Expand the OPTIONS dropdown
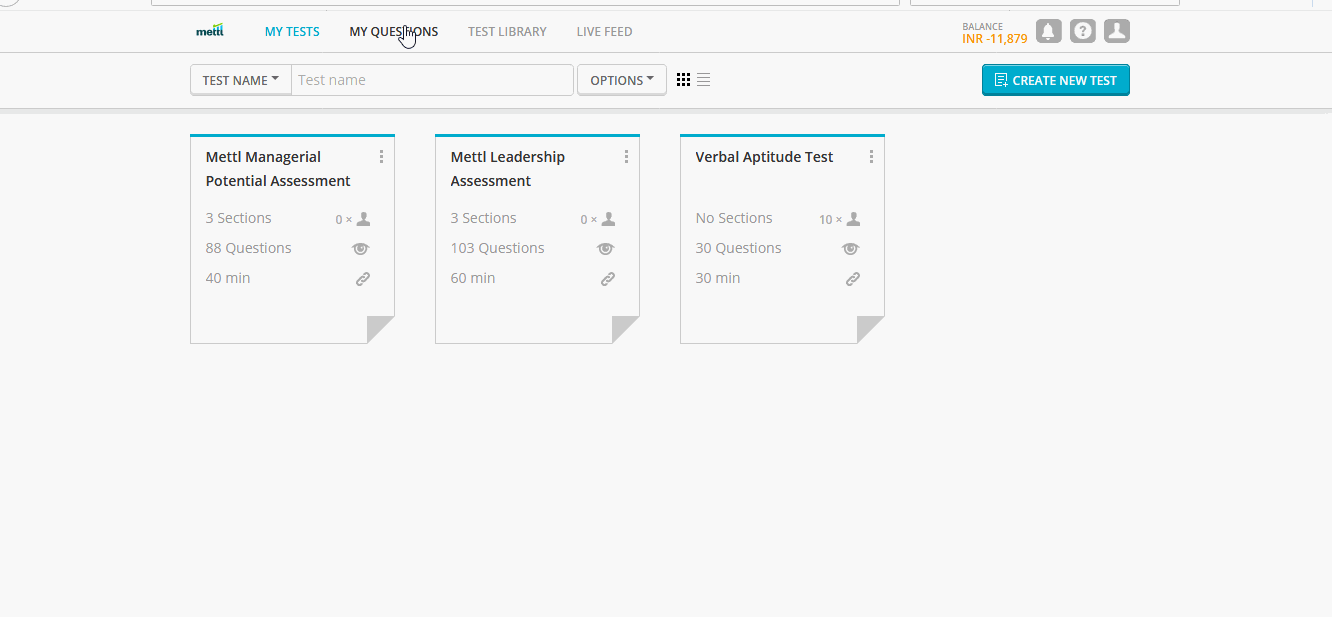The image size is (1332, 617). [x=622, y=80]
